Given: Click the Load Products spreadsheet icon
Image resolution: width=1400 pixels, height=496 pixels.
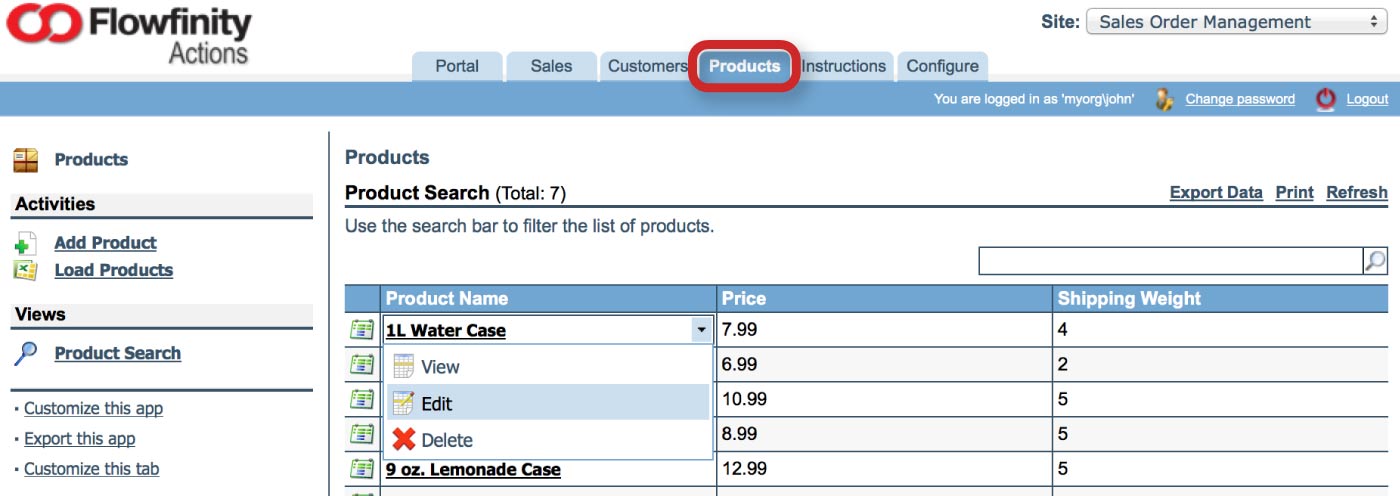Looking at the screenshot, I should coord(26,270).
